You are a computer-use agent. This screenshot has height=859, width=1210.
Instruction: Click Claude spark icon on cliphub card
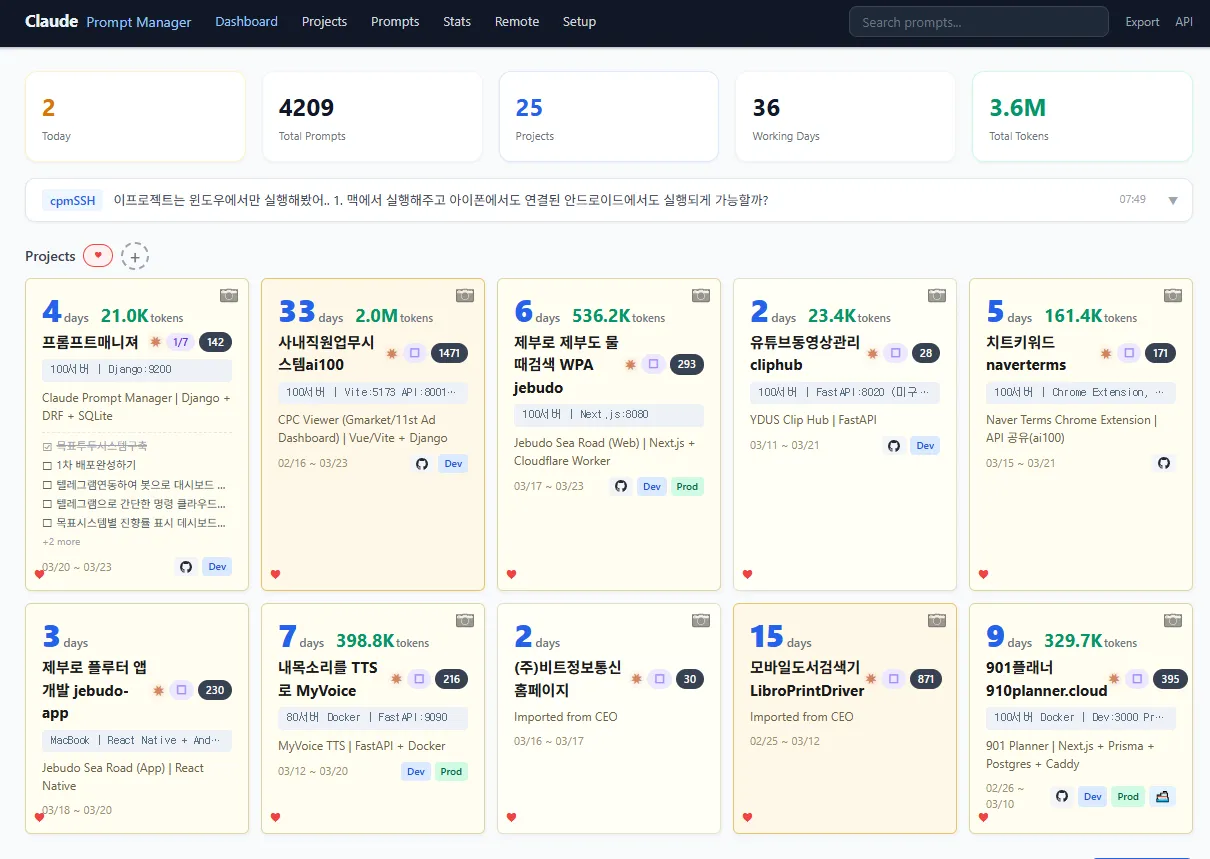tap(872, 353)
